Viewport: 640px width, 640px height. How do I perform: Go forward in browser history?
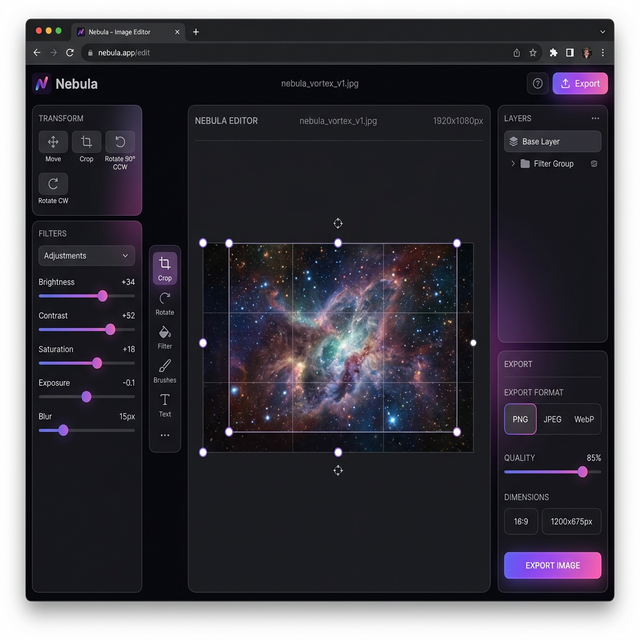[x=53, y=53]
